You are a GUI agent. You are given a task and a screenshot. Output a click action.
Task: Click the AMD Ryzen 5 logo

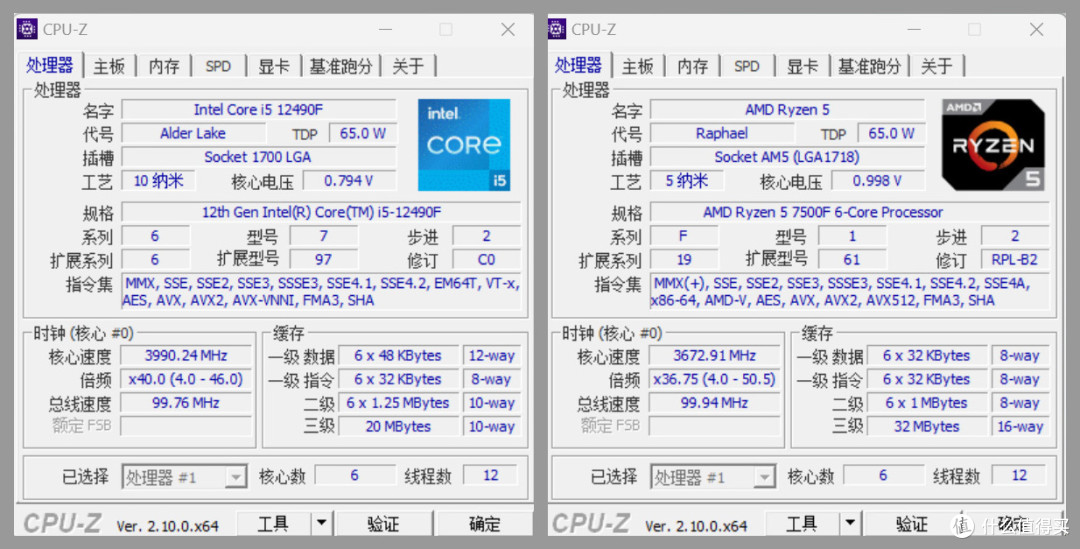coord(993,145)
